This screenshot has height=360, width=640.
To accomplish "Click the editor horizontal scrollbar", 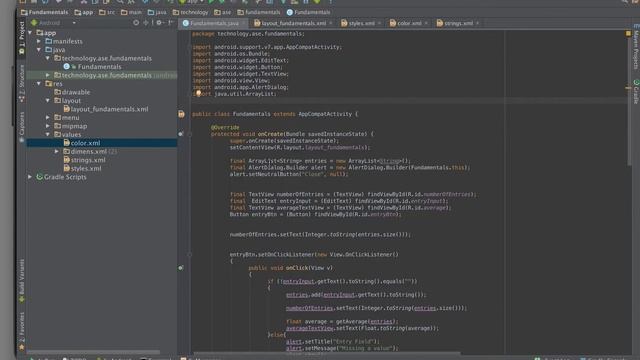I will click(x=327, y=353).
